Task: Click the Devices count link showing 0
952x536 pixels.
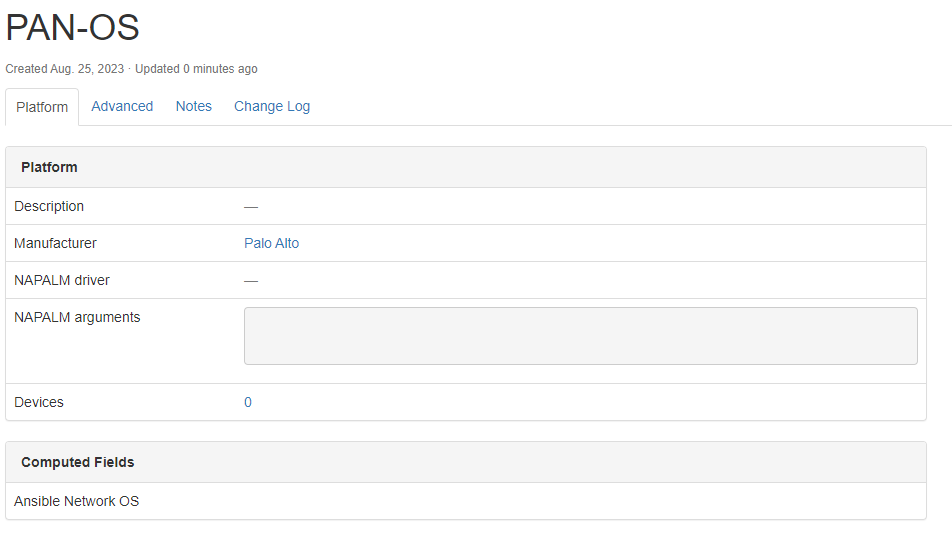Action: [x=248, y=402]
